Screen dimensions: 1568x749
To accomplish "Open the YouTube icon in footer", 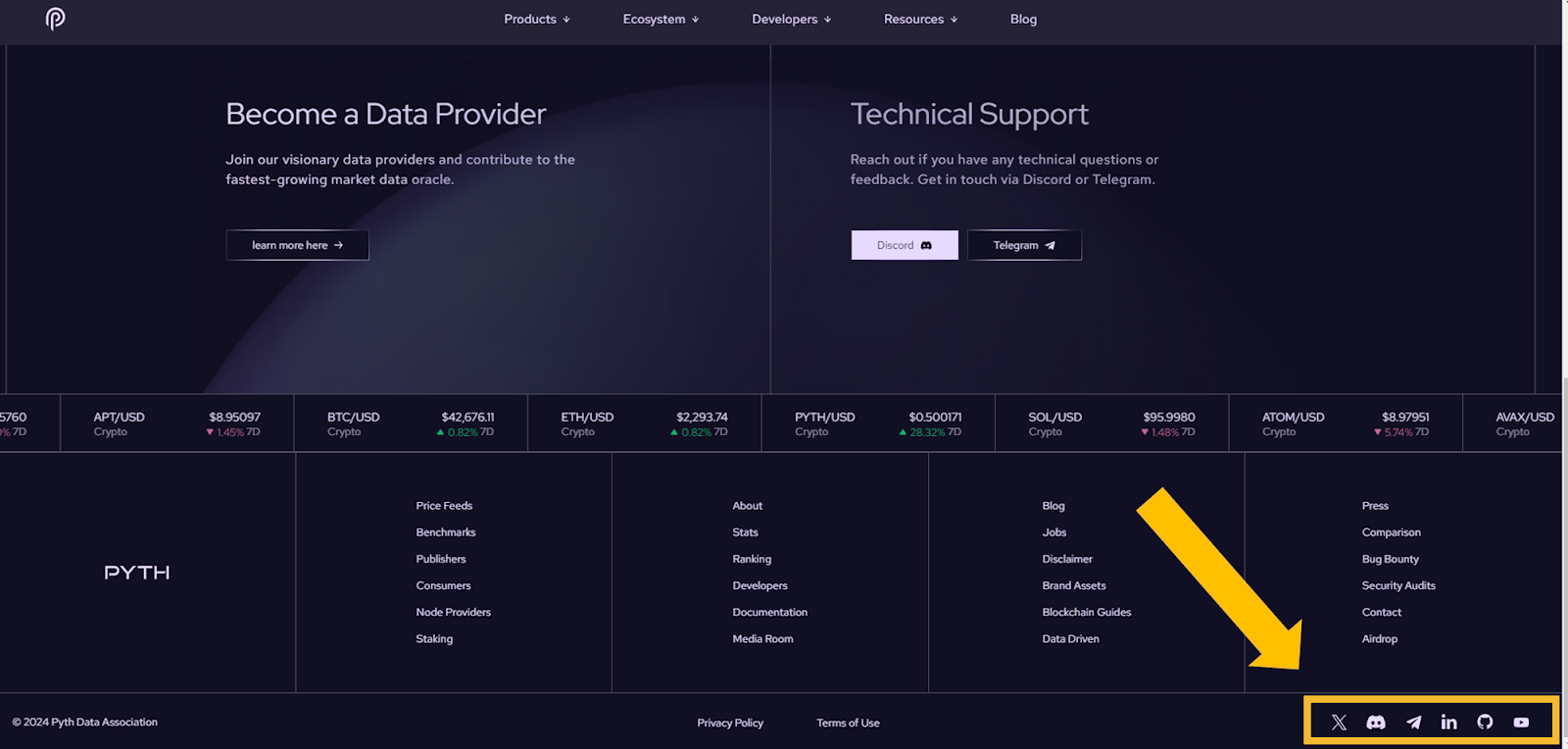I will tap(1521, 723).
